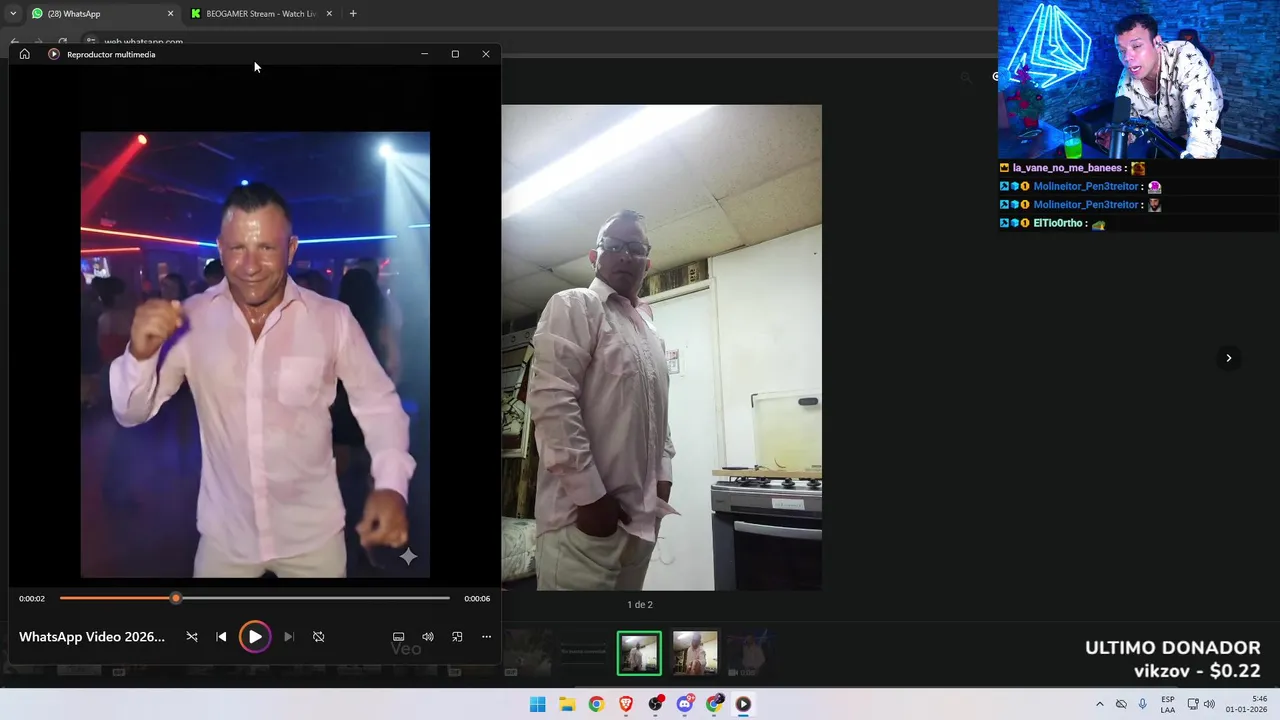Open volume control in media player
The width and height of the screenshot is (1280, 720).
tap(428, 637)
